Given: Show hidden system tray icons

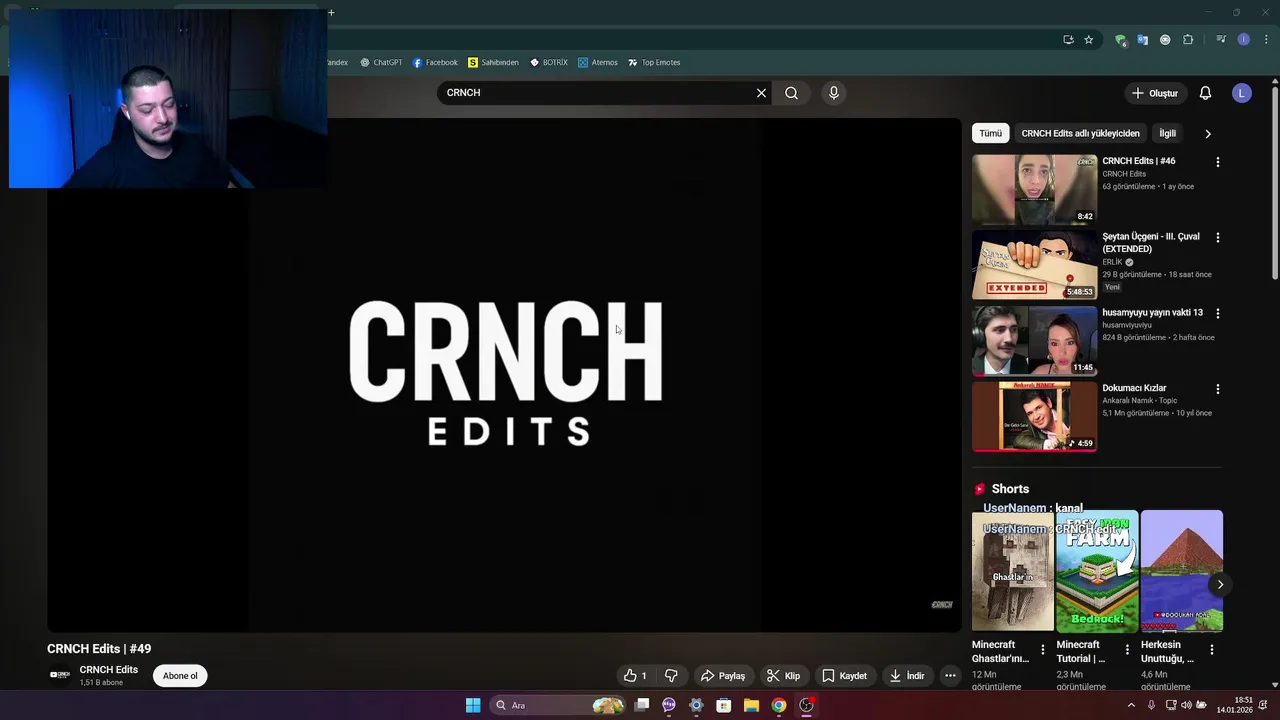Looking at the screenshot, I should coord(1131,705).
